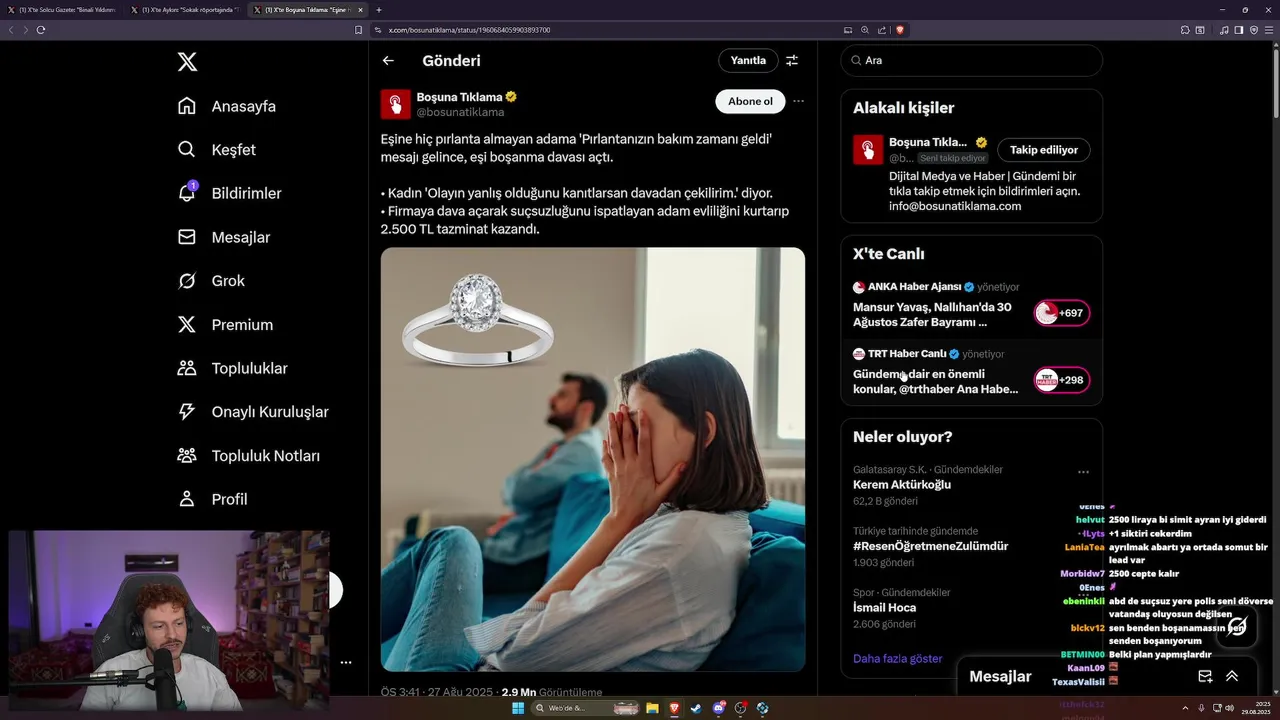Image resolution: width=1280 pixels, height=720 pixels.
Task: Open Brave VPN shield icon
Action: (x=1253, y=30)
